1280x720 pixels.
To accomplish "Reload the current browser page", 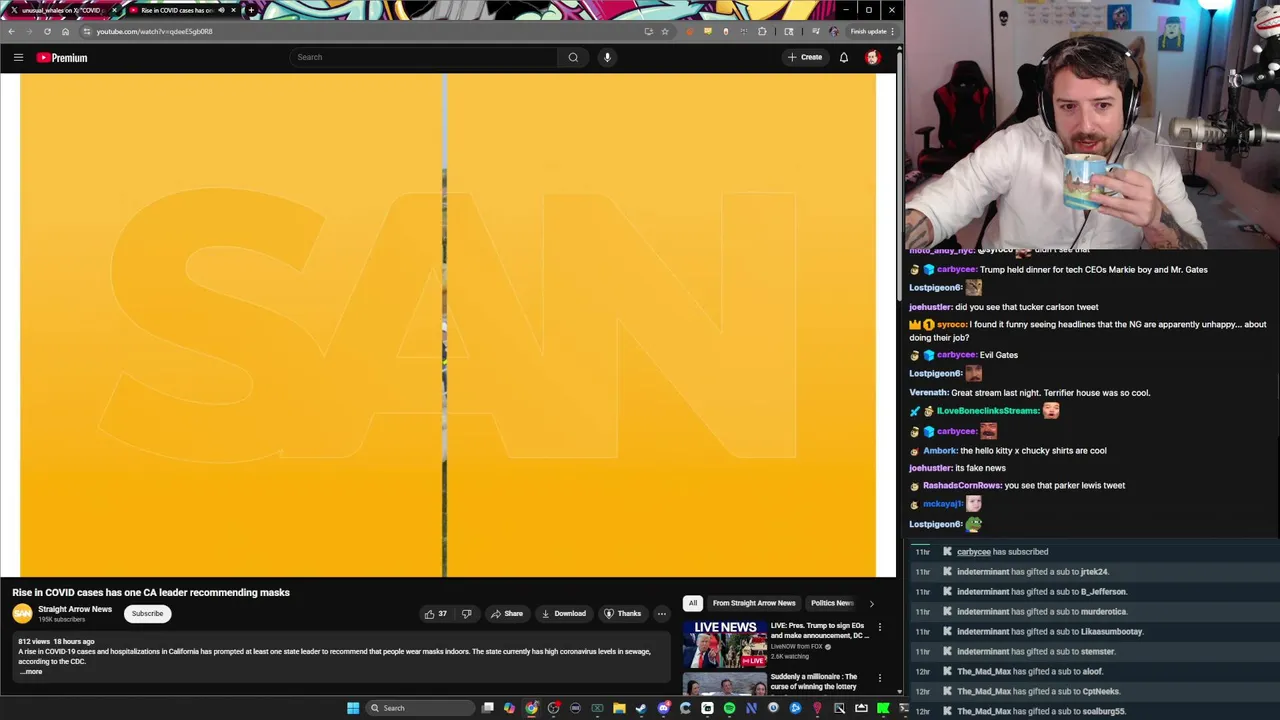I will point(47,31).
